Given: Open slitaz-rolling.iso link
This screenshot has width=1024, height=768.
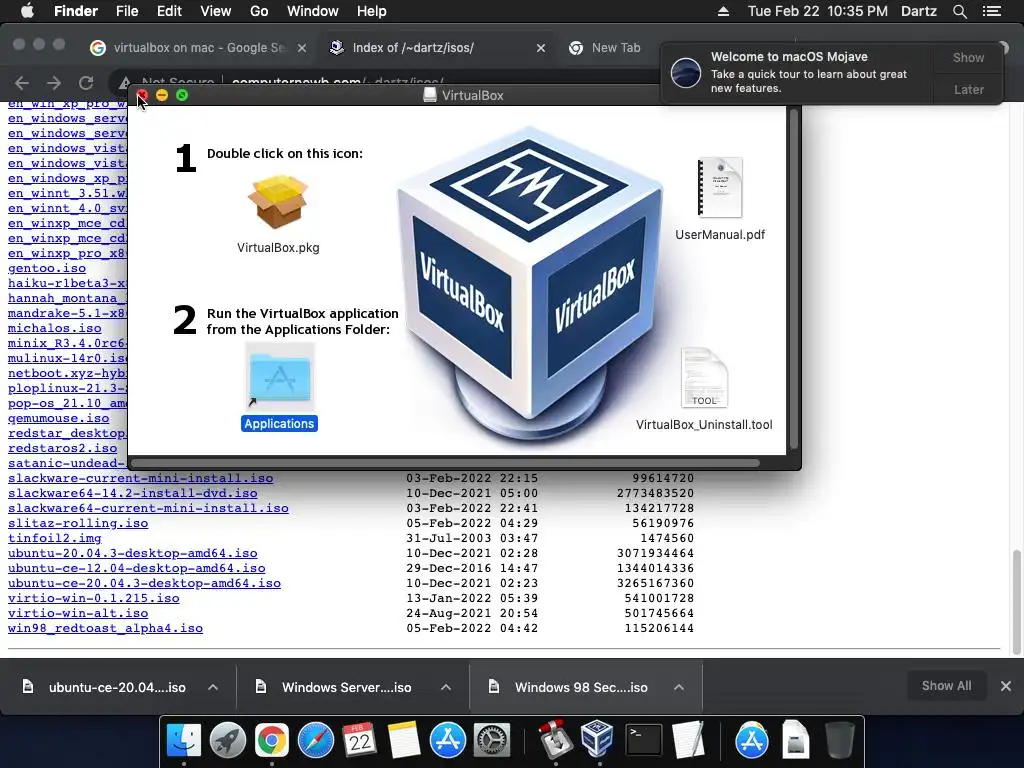Looking at the screenshot, I should point(78,523).
